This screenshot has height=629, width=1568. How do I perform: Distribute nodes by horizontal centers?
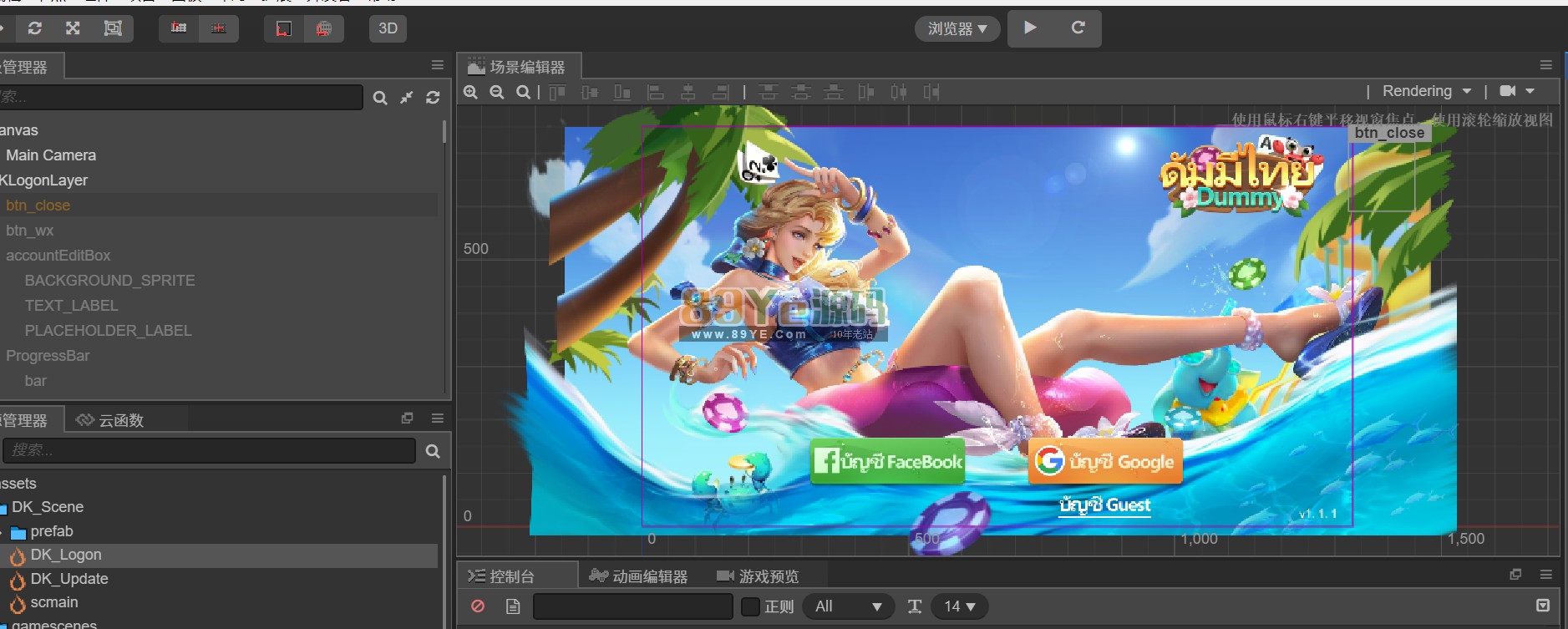[899, 92]
